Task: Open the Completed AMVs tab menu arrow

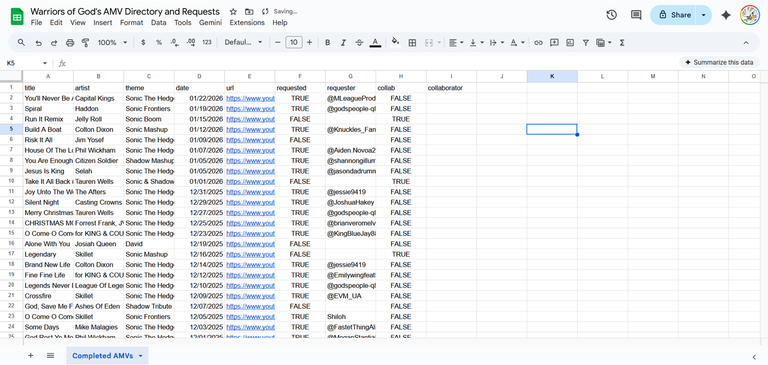Action: [x=141, y=356]
